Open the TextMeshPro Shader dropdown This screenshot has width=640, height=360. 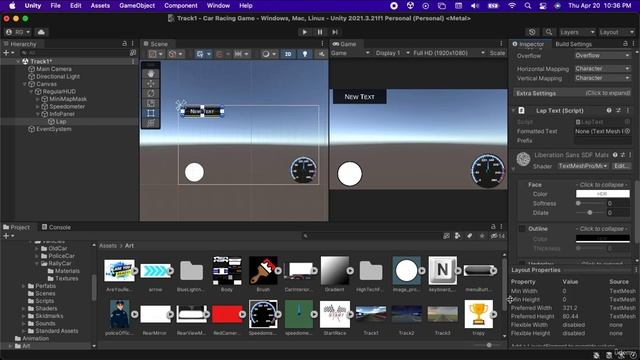tap(583, 166)
